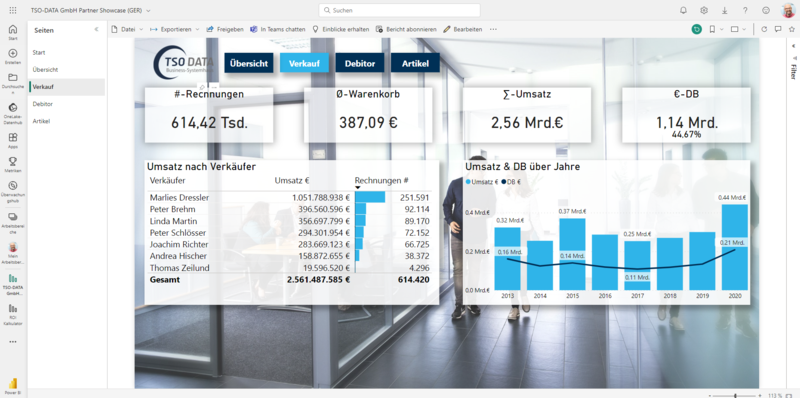Viewport: 800px width, 398px height.
Task: Collapse the Seiten pane
Action: pyautogui.click(x=96, y=30)
